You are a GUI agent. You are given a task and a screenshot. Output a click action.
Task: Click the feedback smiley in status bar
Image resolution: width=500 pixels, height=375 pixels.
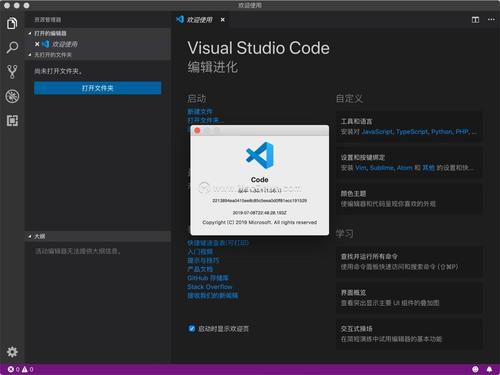475,369
